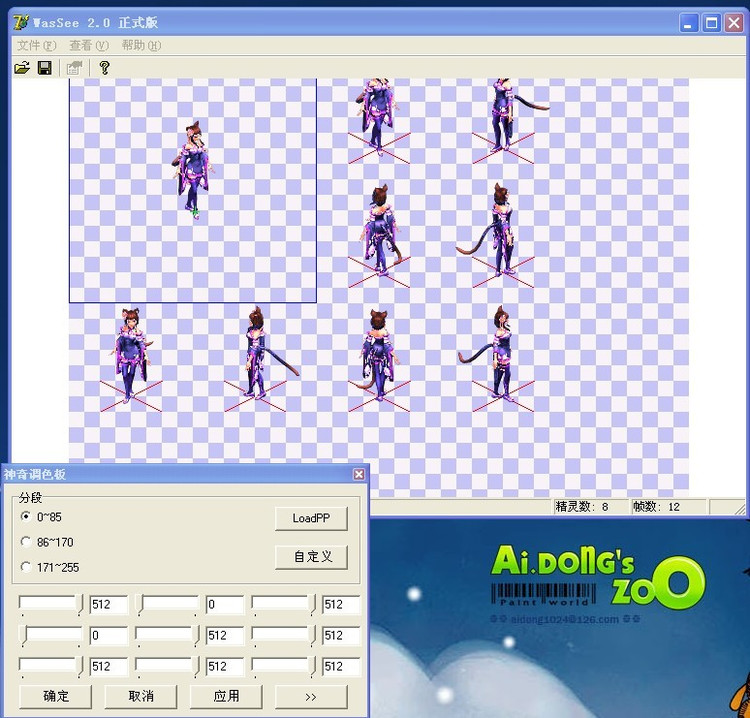Click the open file folder icon

click(x=22, y=68)
